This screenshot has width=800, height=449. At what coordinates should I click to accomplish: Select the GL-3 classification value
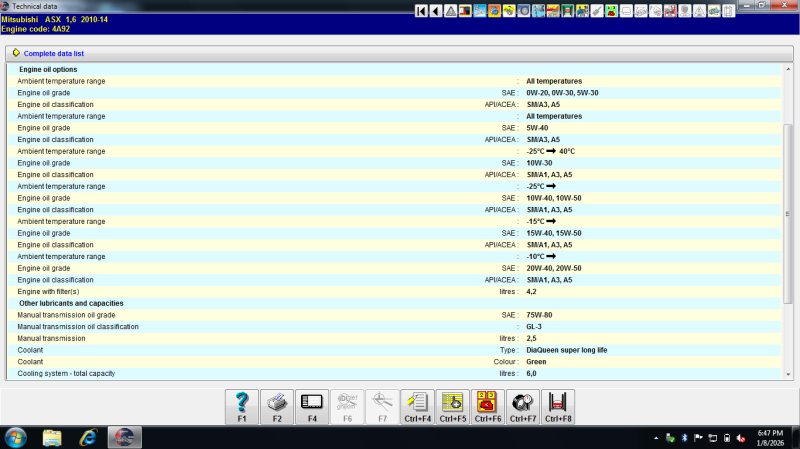(534, 327)
